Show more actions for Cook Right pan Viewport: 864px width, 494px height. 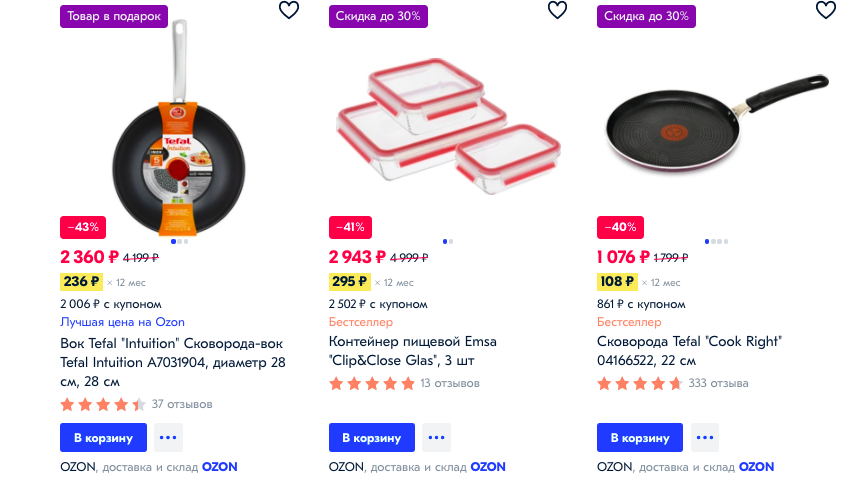tap(705, 438)
